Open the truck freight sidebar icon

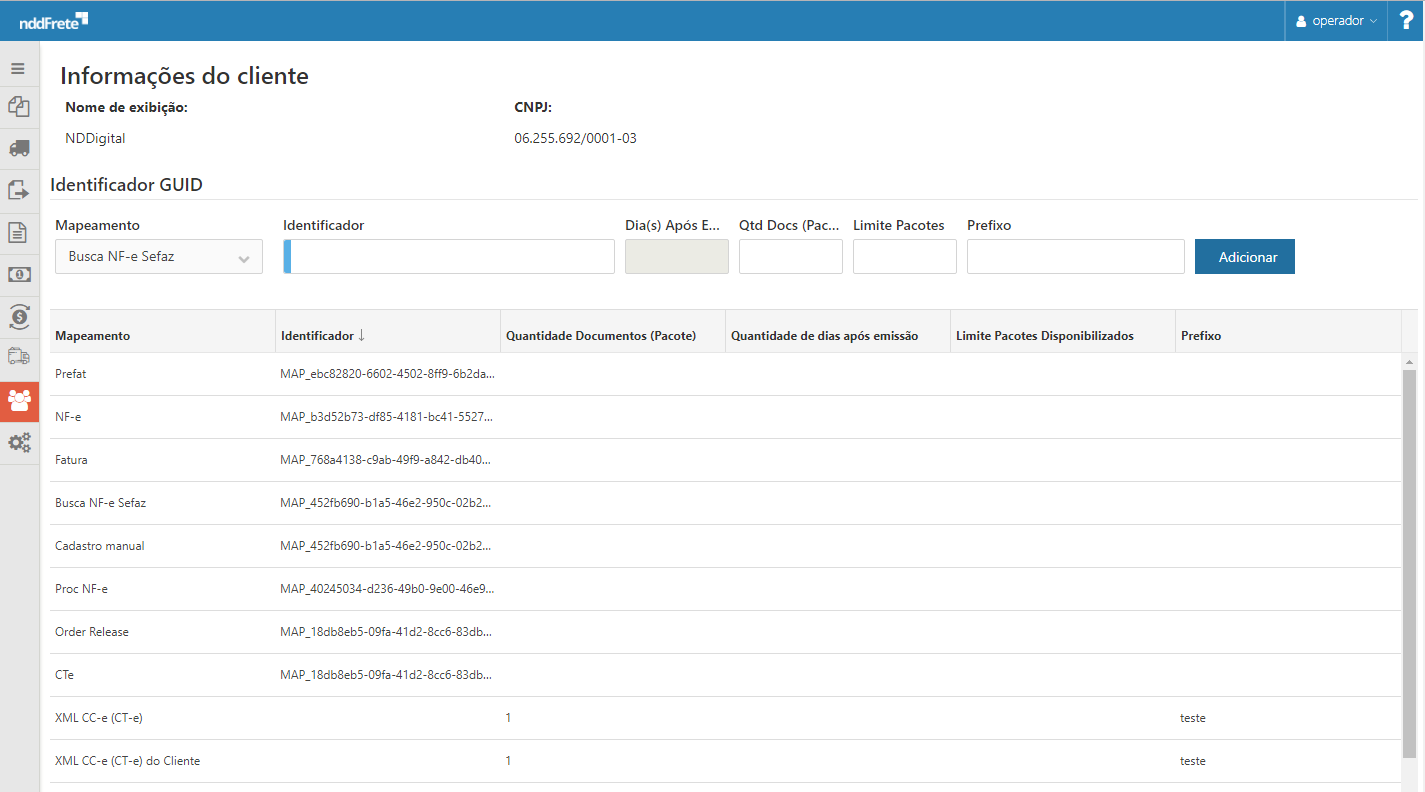(18, 148)
